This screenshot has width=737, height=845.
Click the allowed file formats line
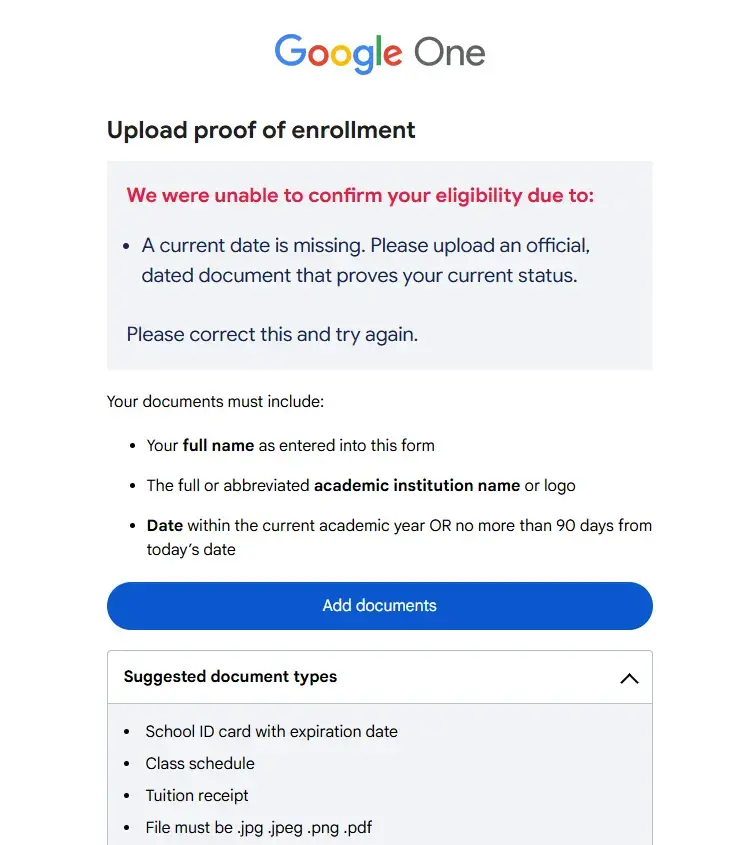[259, 828]
